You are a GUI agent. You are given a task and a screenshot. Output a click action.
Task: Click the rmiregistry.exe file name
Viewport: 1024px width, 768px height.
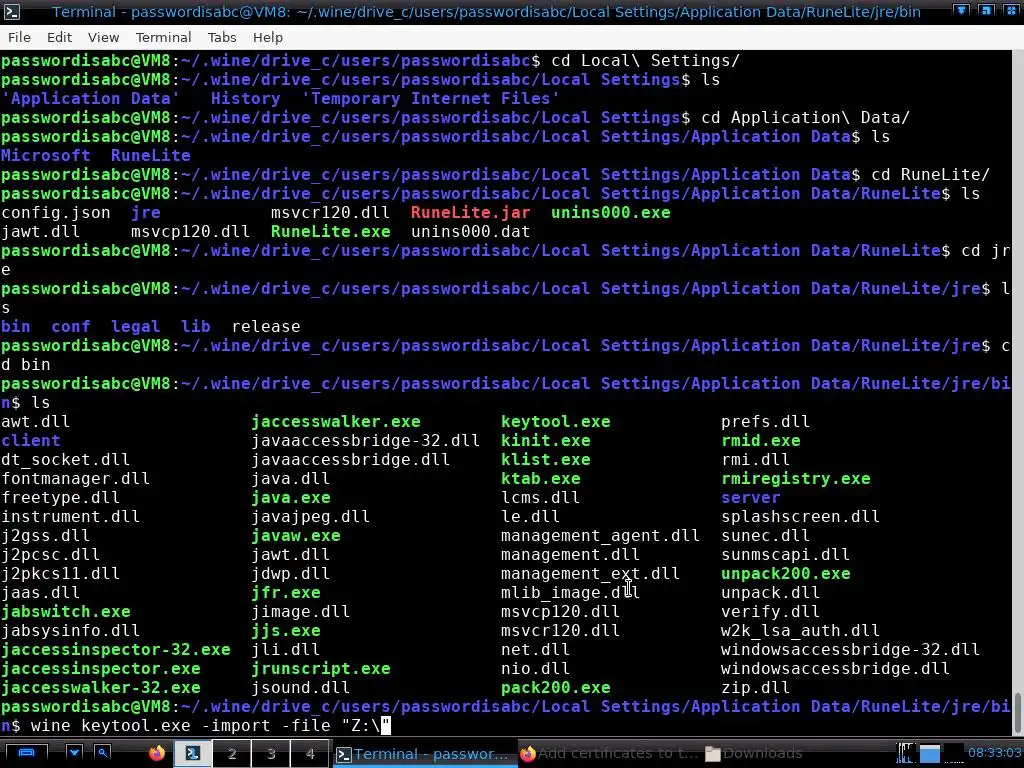[795, 479]
